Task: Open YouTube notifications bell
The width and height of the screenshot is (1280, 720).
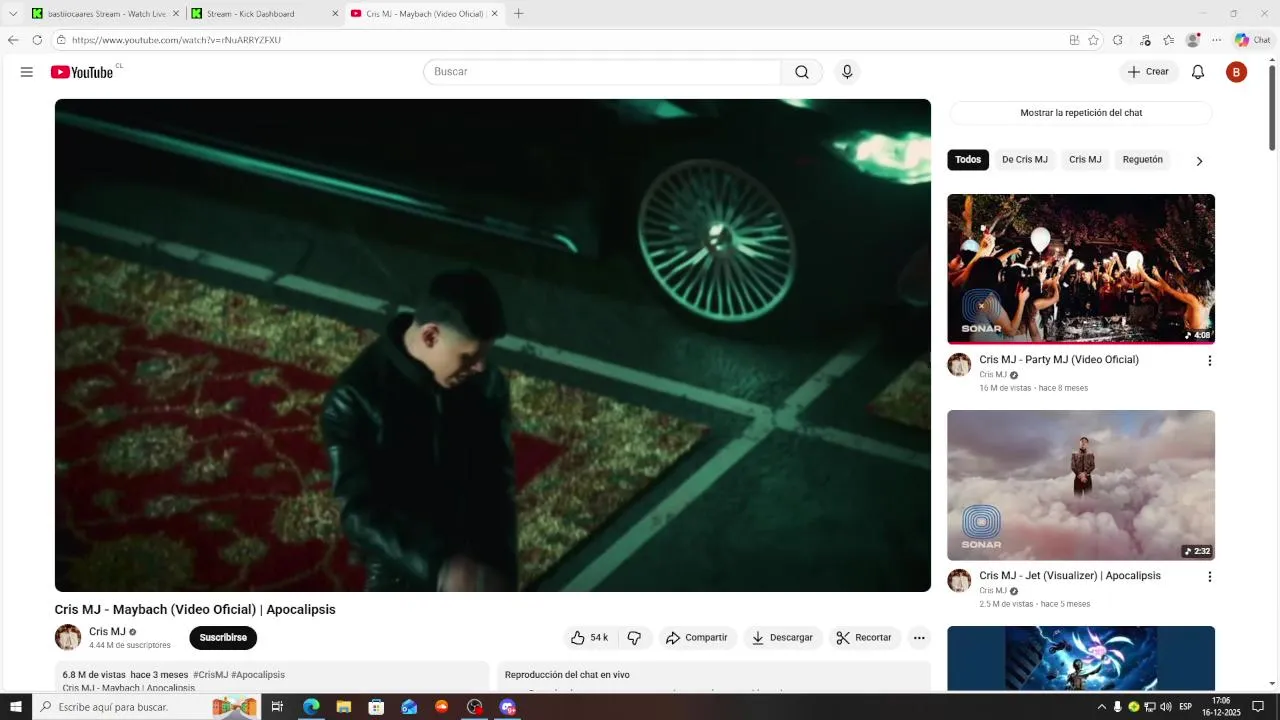Action: [x=1198, y=72]
